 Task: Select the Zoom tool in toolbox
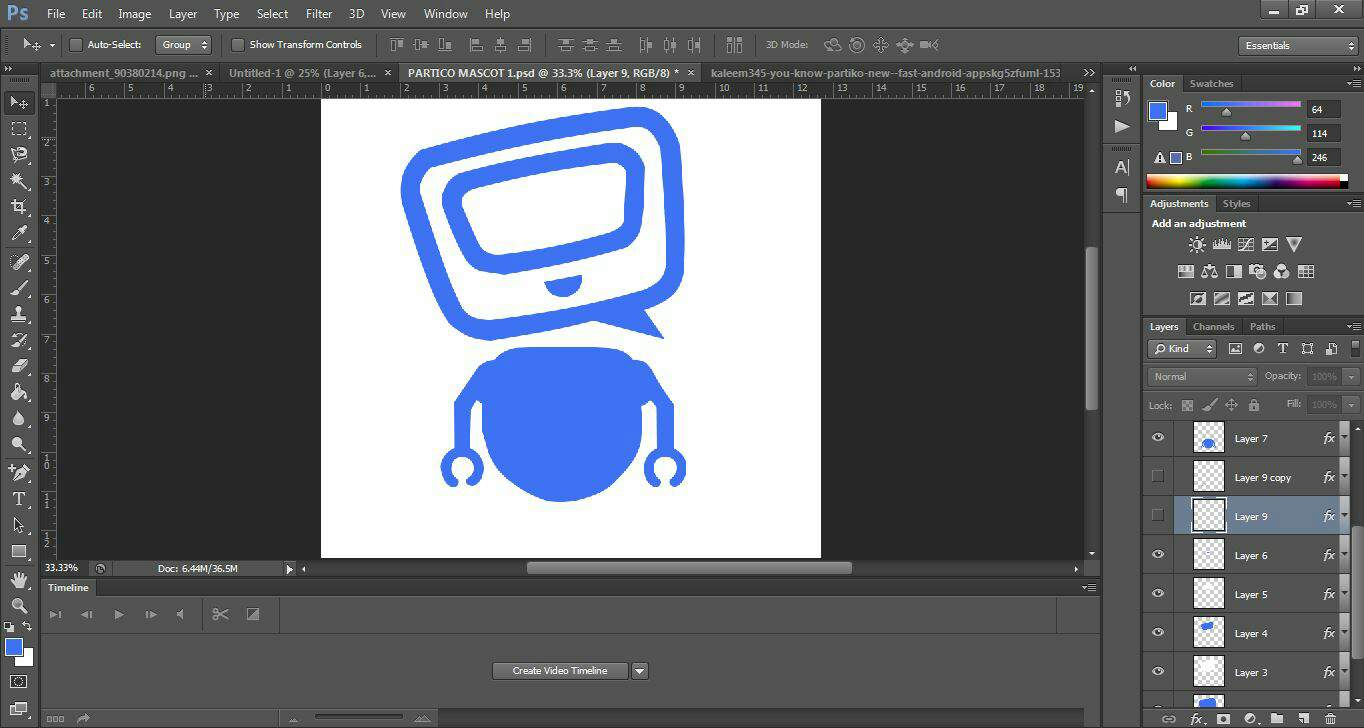pos(19,606)
